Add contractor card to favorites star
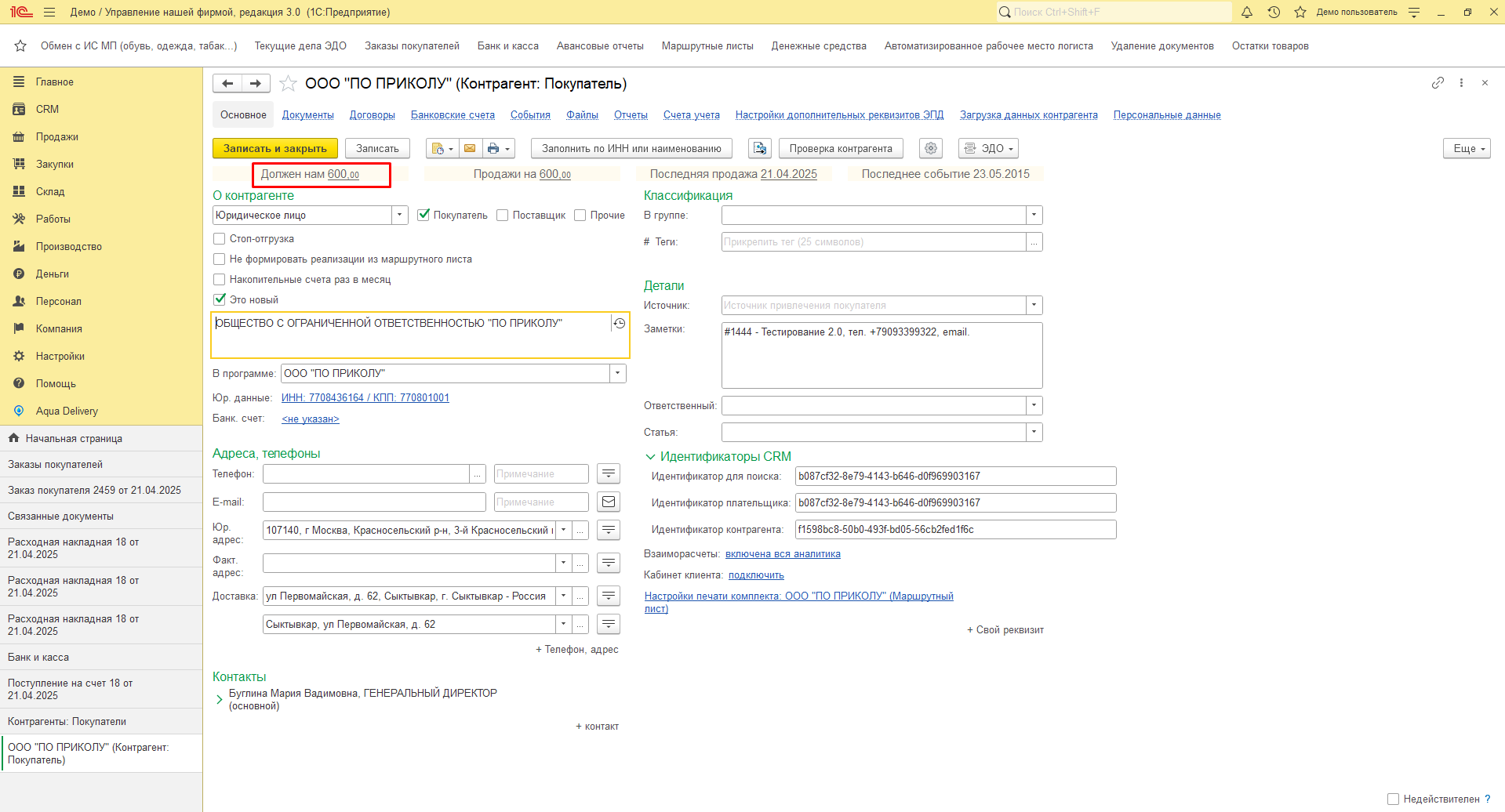The height and width of the screenshot is (812, 1505). click(x=288, y=83)
